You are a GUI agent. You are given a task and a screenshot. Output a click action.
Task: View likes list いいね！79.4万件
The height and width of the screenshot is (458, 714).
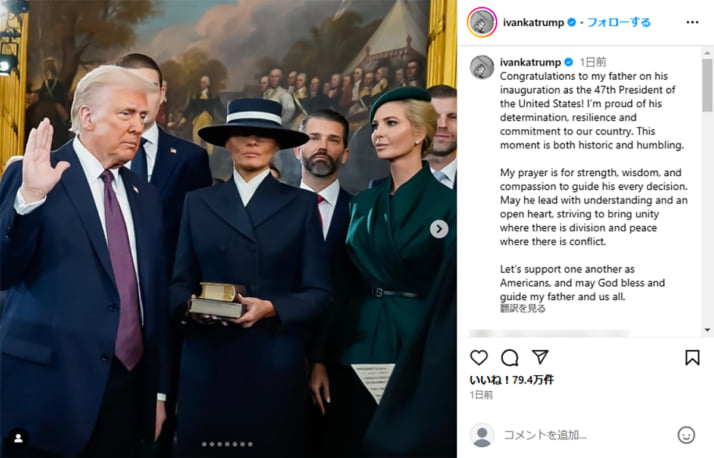(512, 380)
